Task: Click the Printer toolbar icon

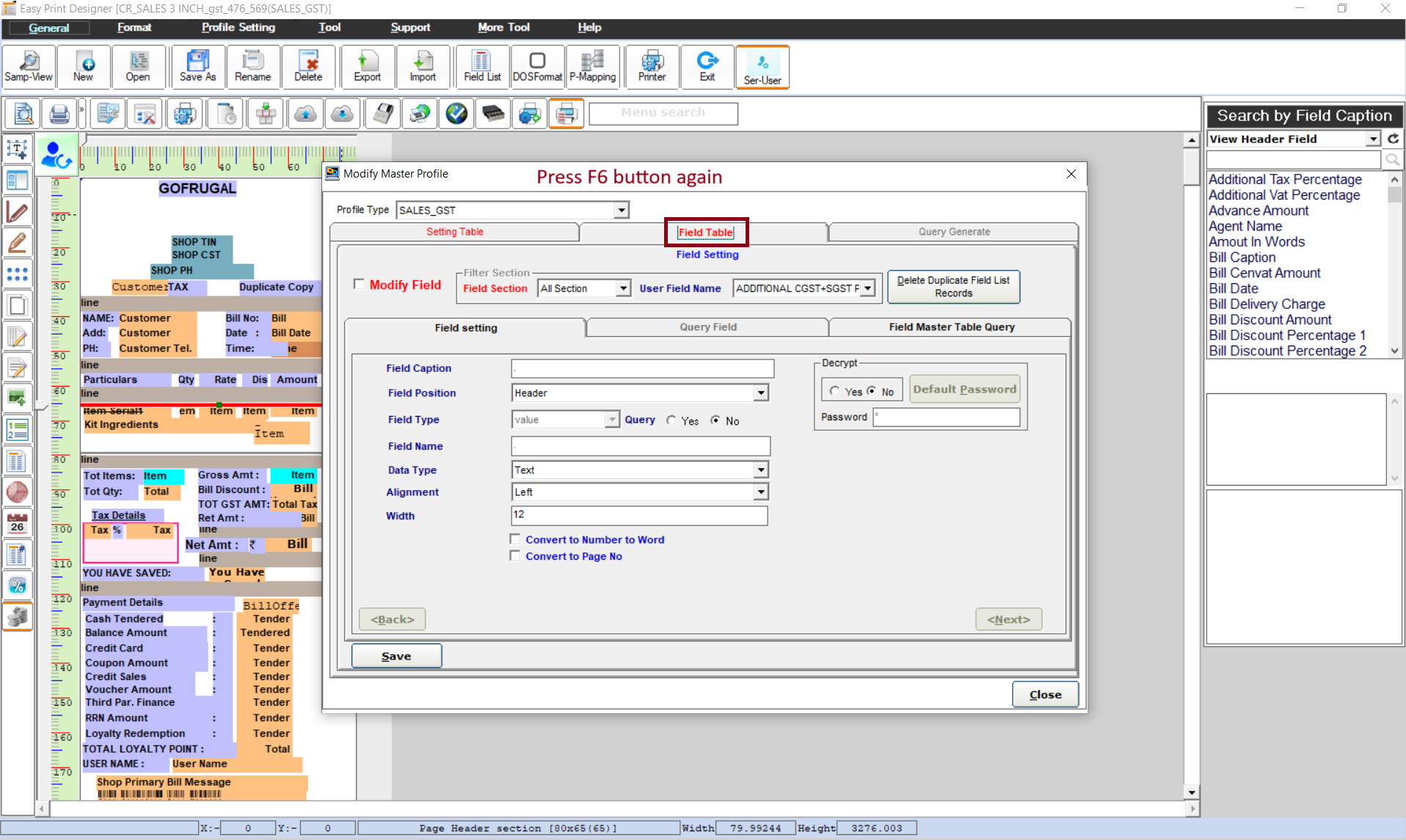Action: (x=652, y=67)
